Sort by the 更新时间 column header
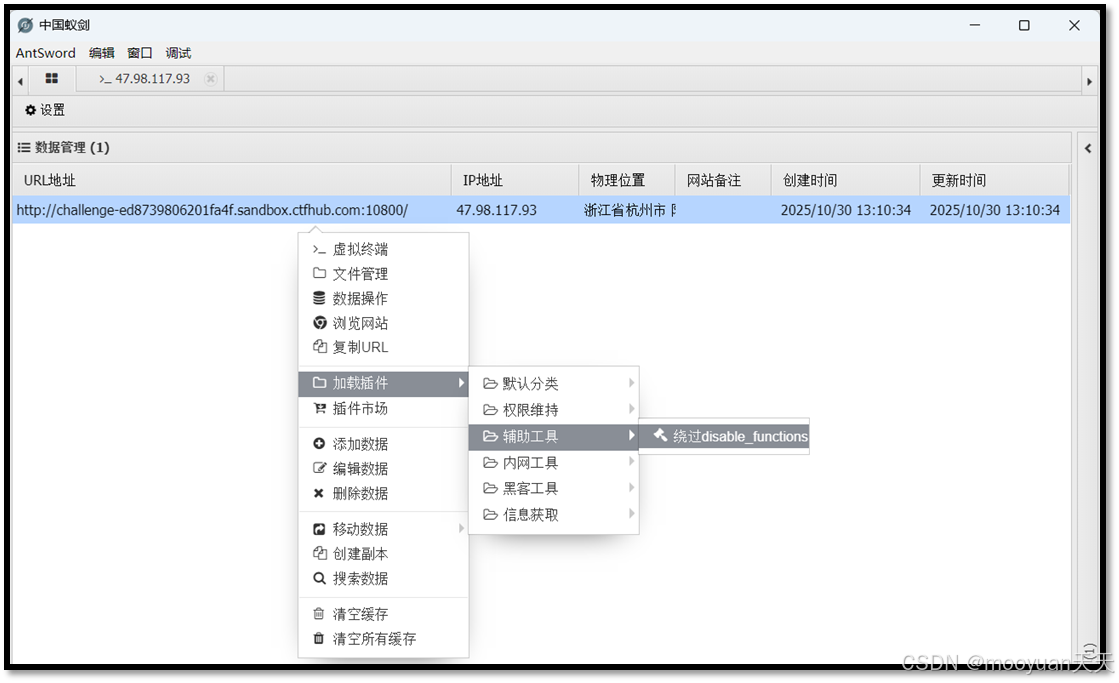Screen dimensions: 1119x683 coord(995,180)
